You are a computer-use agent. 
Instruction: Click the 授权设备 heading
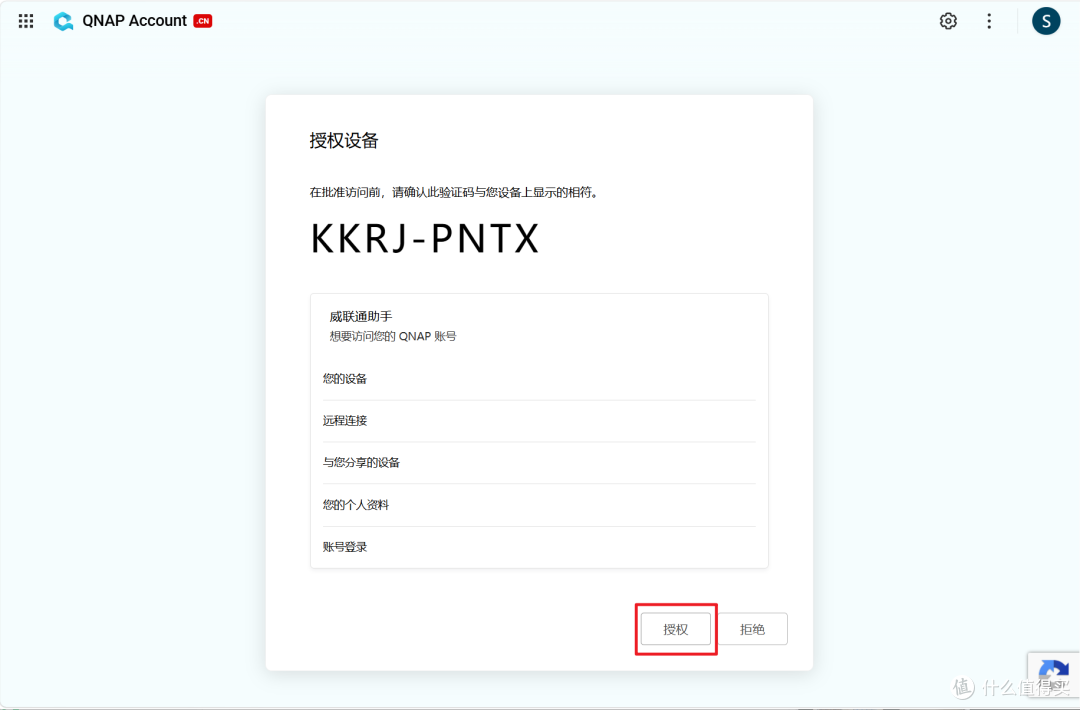344,140
